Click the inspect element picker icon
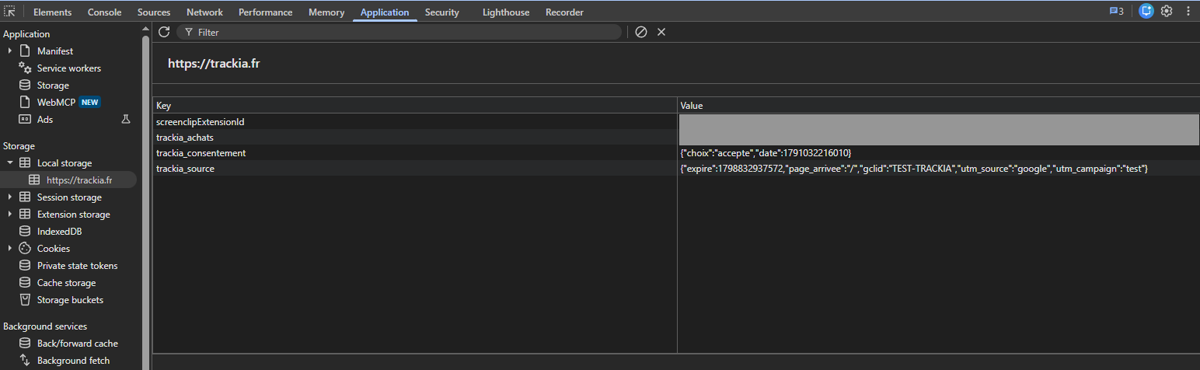1200x370 pixels. (x=10, y=12)
